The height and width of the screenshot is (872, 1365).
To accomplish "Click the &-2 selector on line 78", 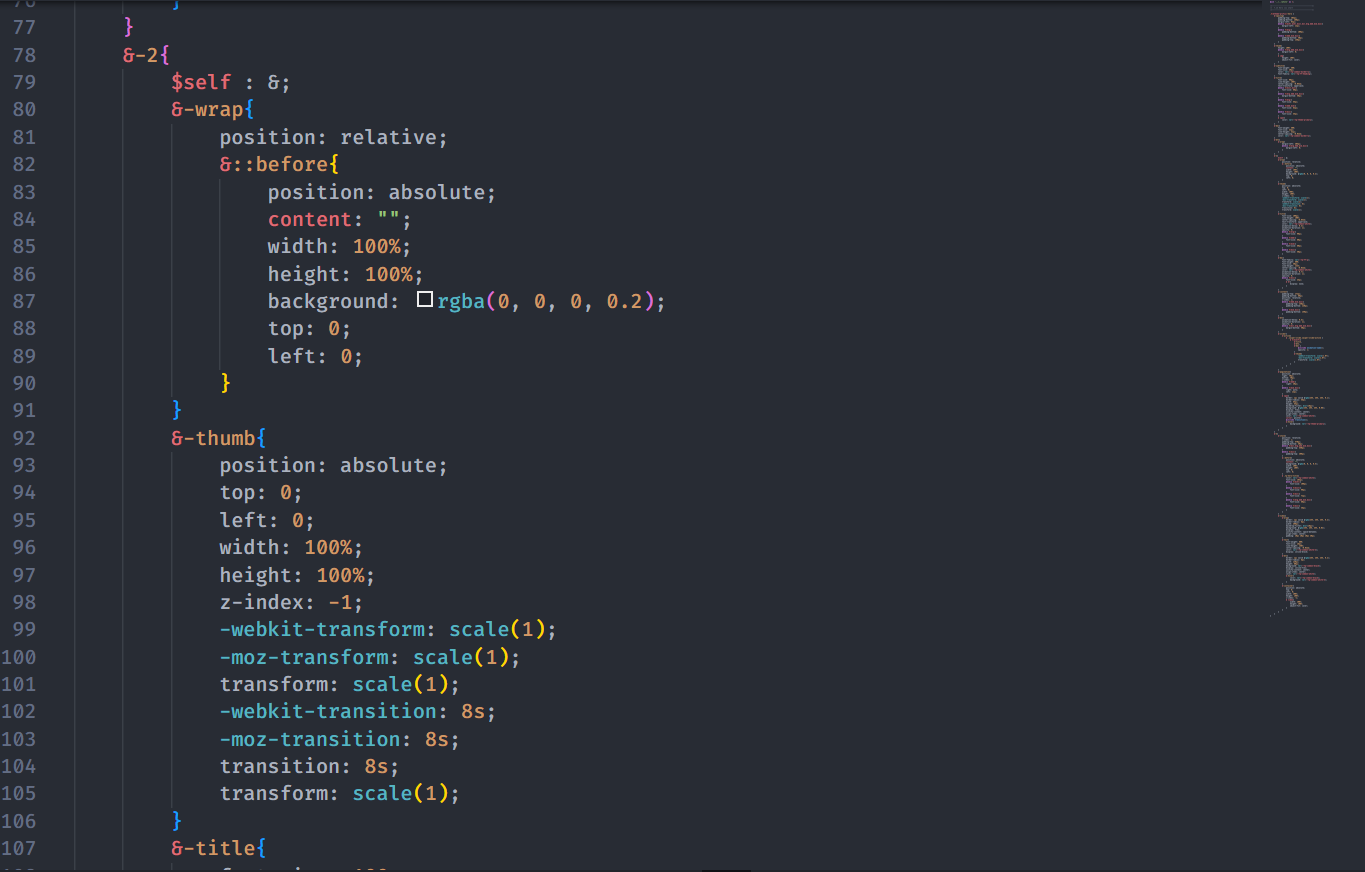I will coord(141,55).
